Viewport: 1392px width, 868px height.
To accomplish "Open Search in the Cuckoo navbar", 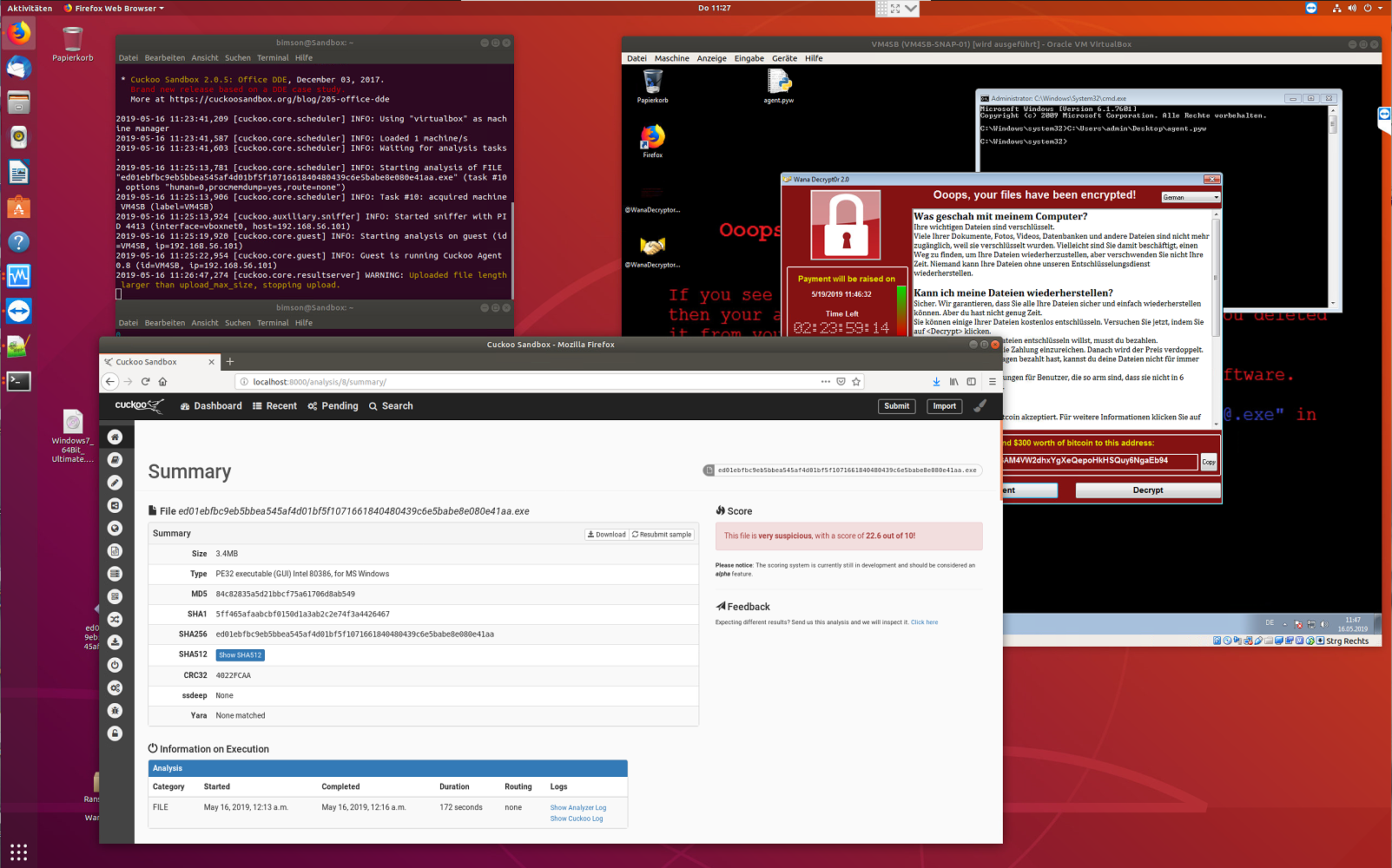I will (391, 406).
